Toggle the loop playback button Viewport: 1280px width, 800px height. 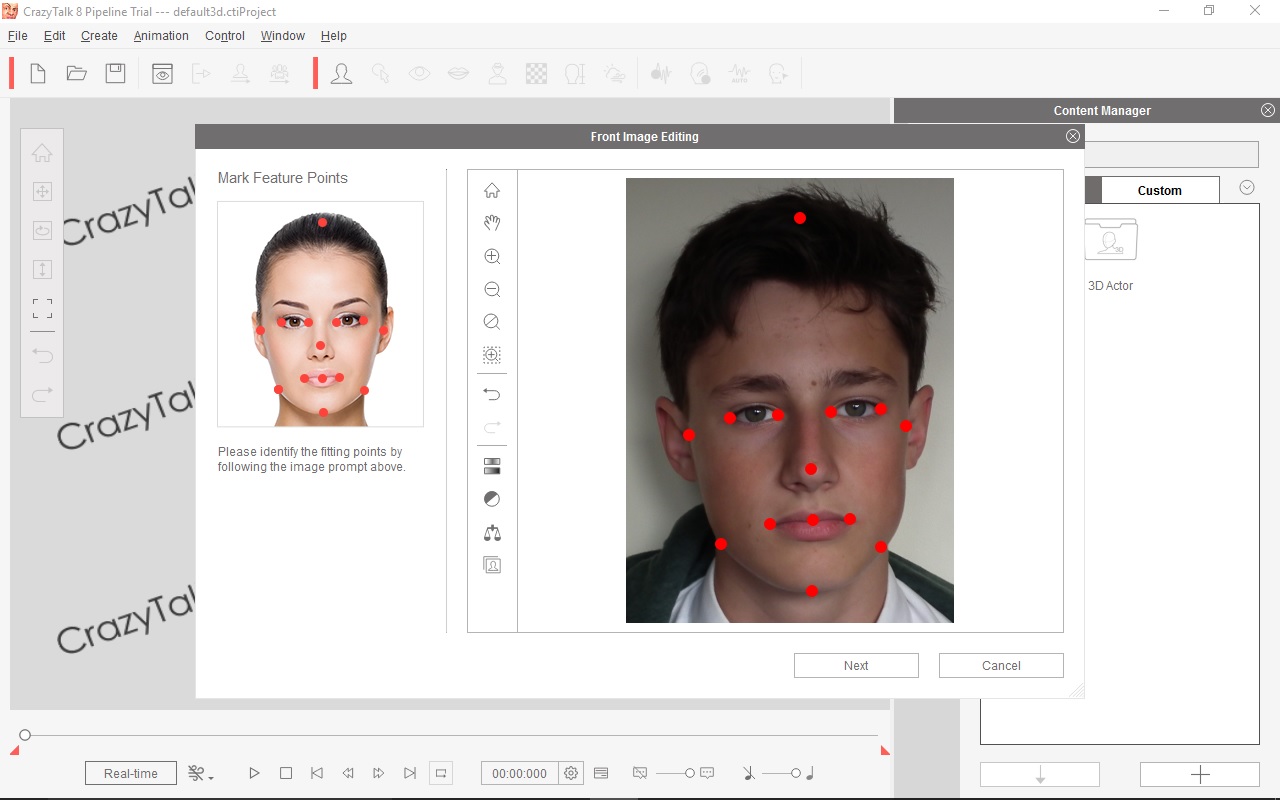click(441, 773)
